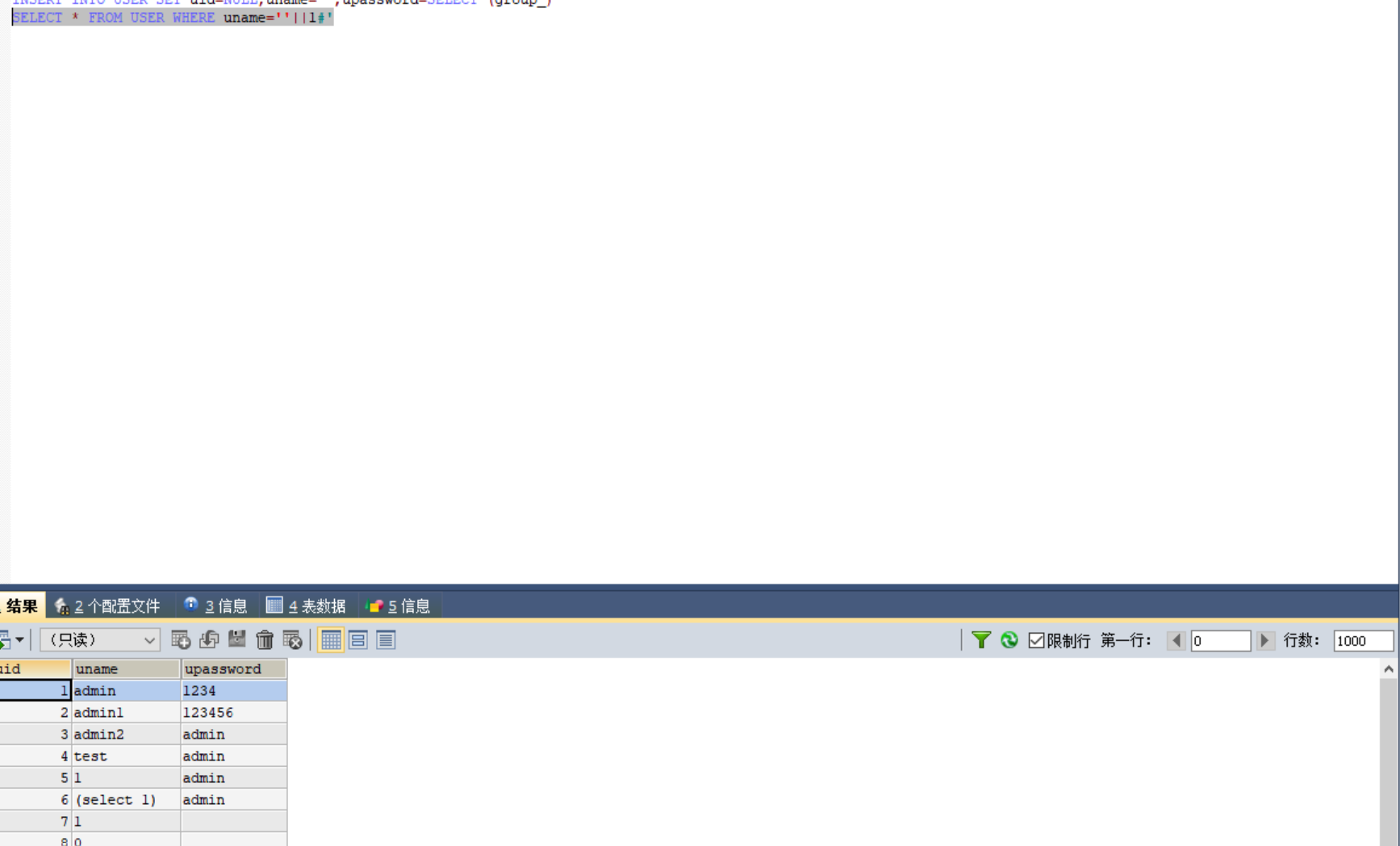
Task: Click the save changes floppy icon
Action: [236, 639]
